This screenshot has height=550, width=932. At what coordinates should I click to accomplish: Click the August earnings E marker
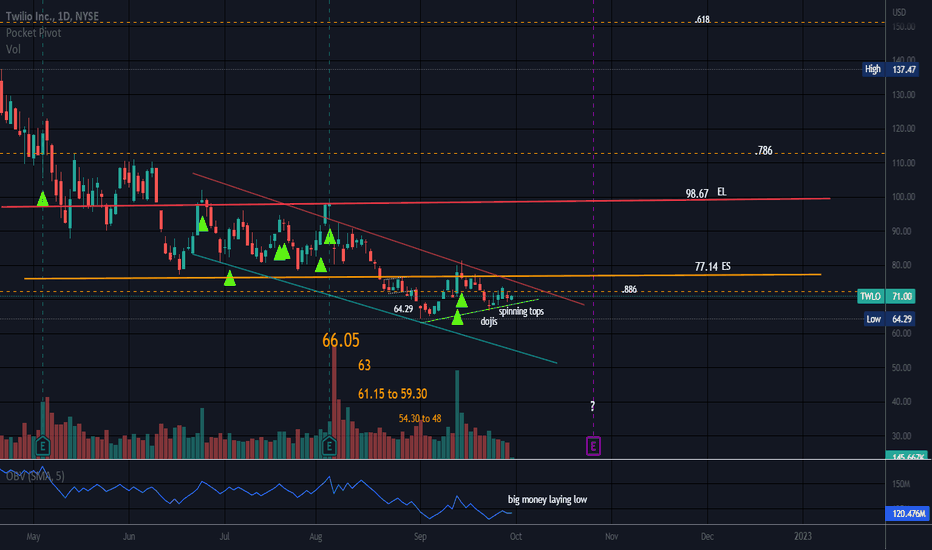click(x=329, y=445)
